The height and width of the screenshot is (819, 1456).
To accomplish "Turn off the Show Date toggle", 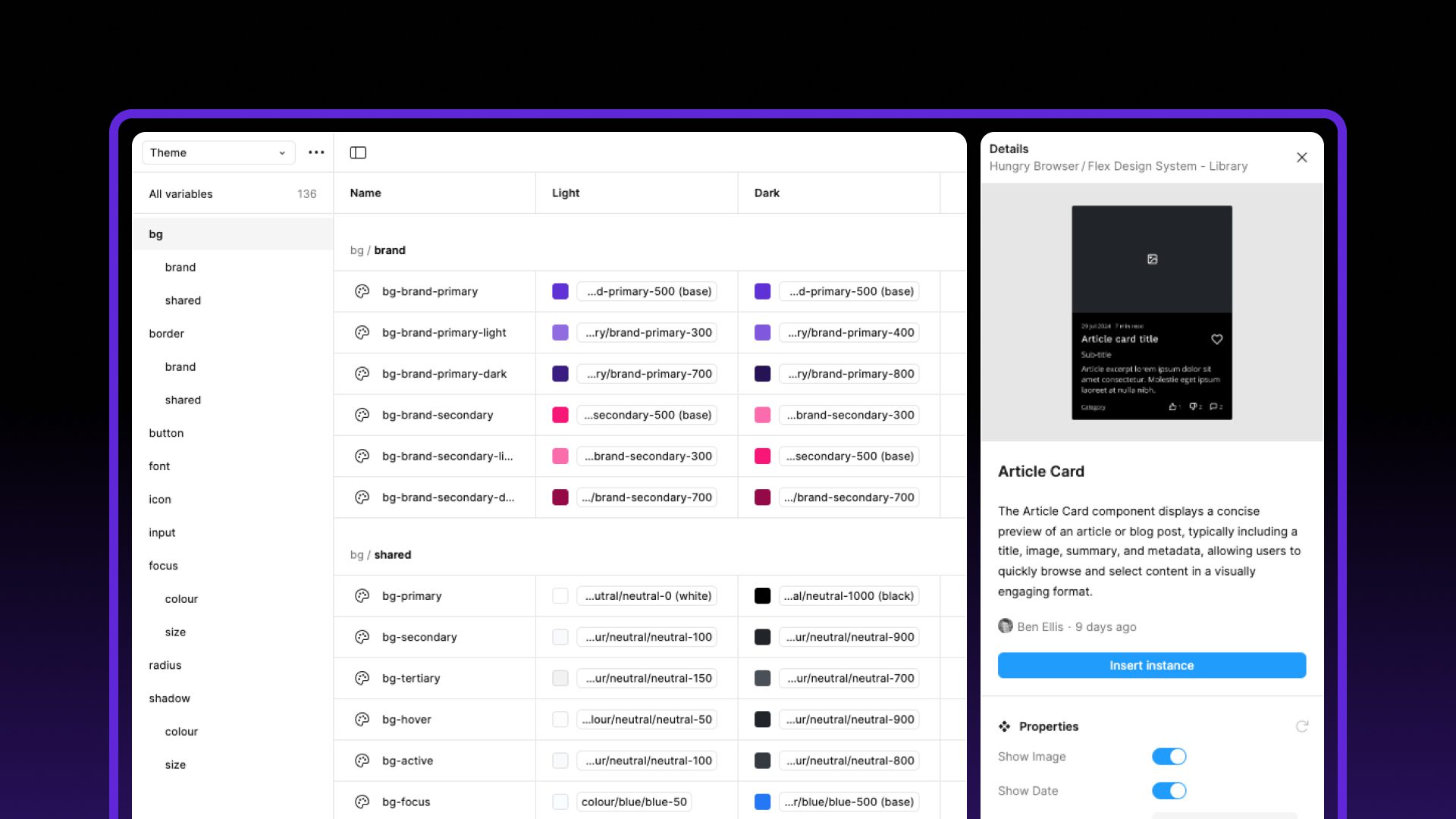I will point(1169,790).
